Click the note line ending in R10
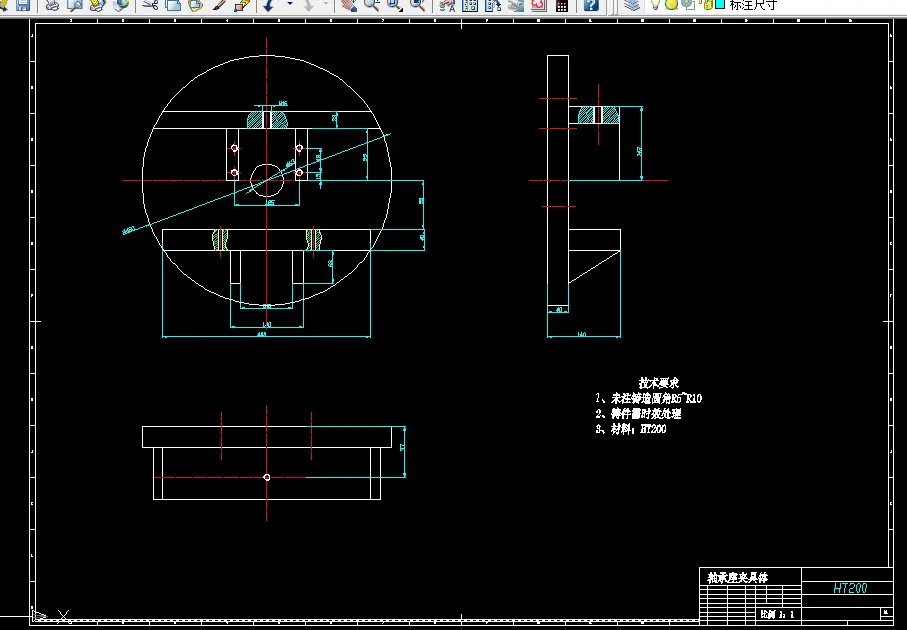The image size is (907, 630). click(x=649, y=398)
